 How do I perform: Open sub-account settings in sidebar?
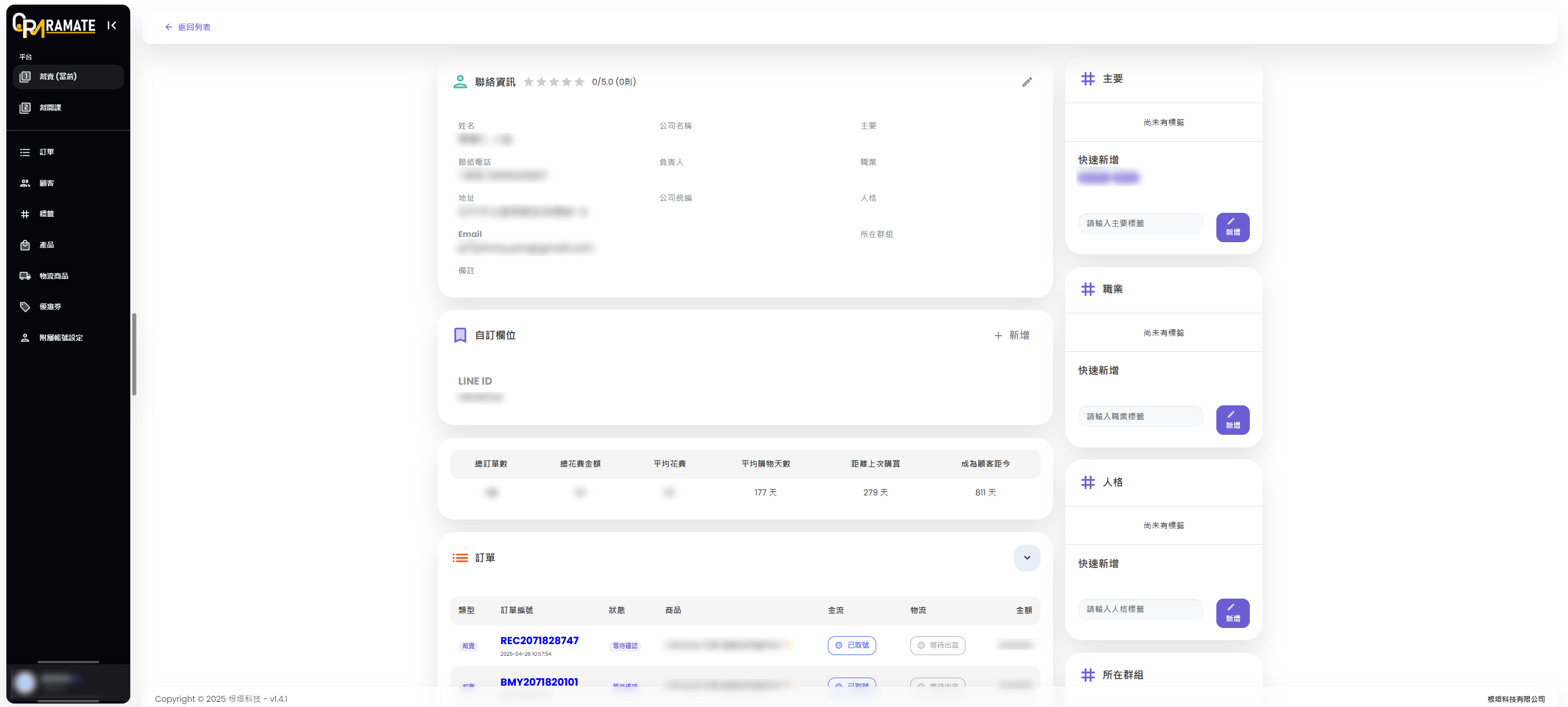[61, 338]
